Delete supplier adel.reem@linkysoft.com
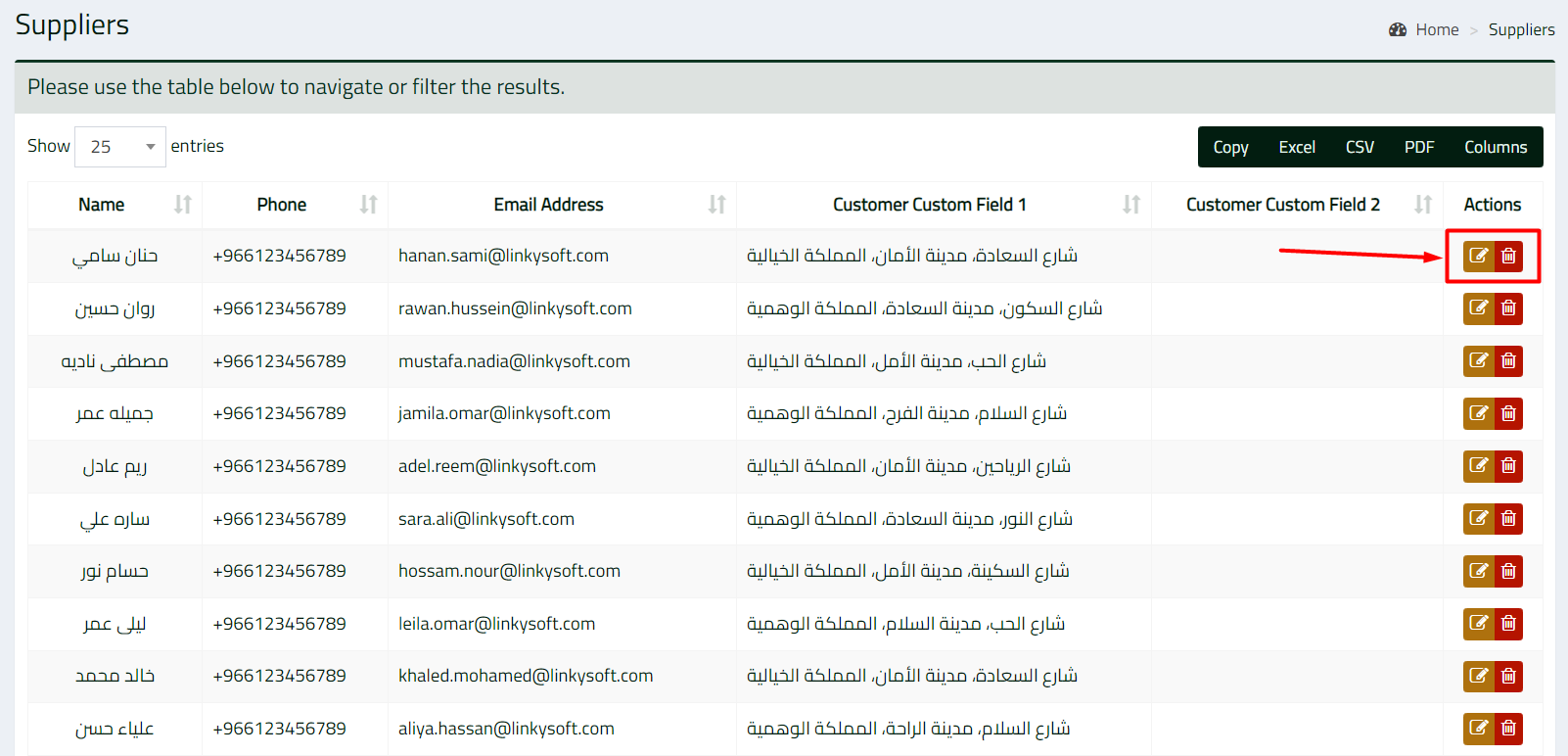The height and width of the screenshot is (756, 1568). point(1508,466)
